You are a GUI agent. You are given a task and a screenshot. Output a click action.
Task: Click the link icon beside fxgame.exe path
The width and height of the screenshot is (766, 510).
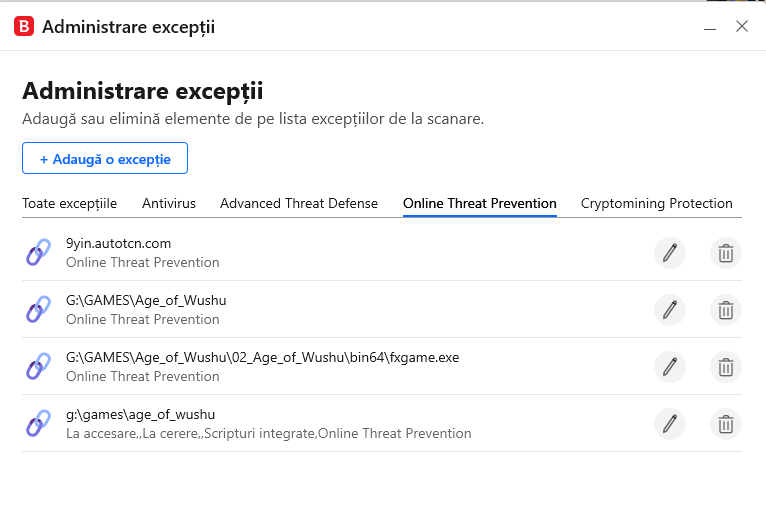coord(39,366)
